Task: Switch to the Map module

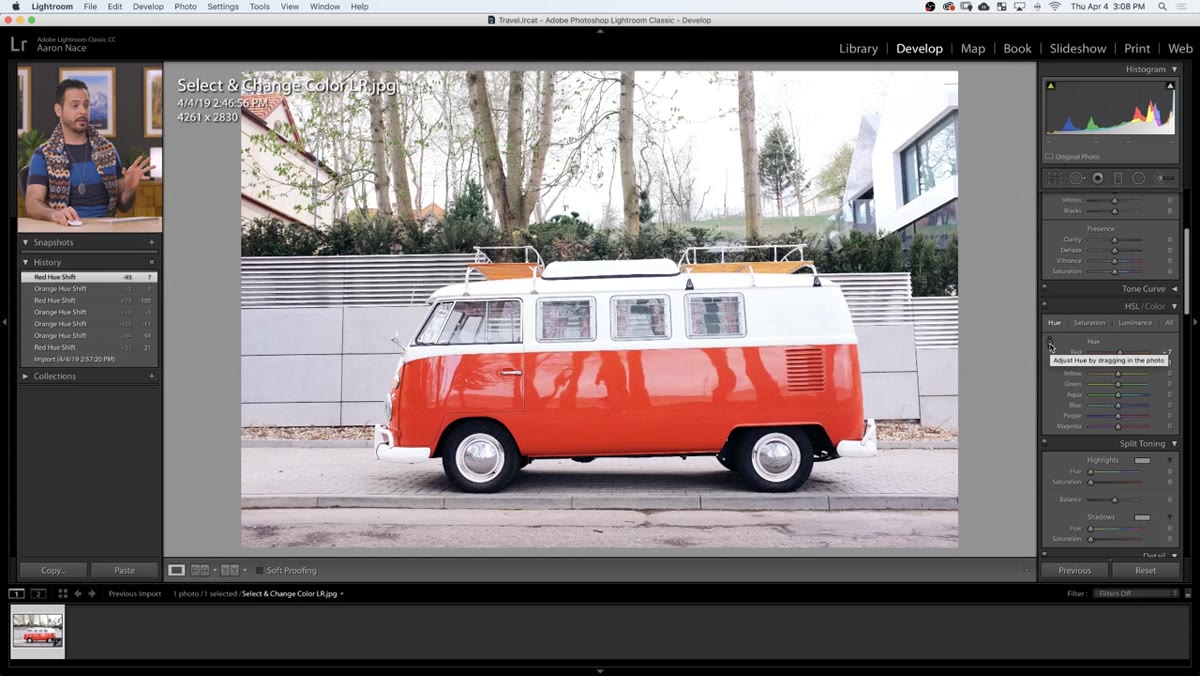Action: (972, 48)
